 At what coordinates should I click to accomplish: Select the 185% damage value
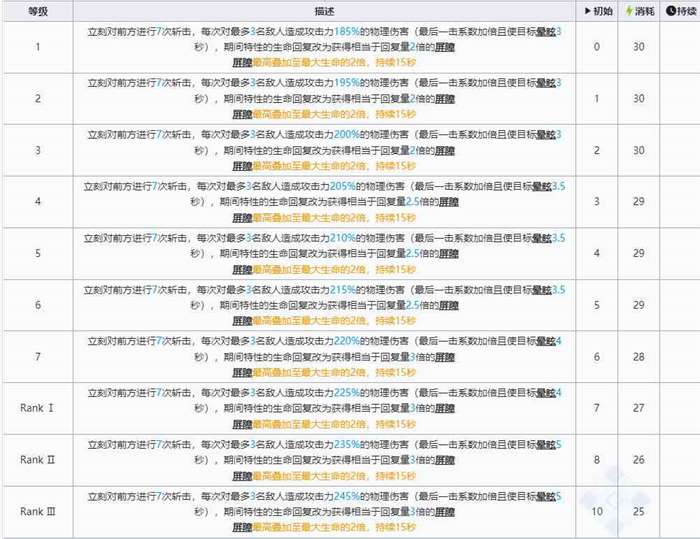[x=346, y=32]
